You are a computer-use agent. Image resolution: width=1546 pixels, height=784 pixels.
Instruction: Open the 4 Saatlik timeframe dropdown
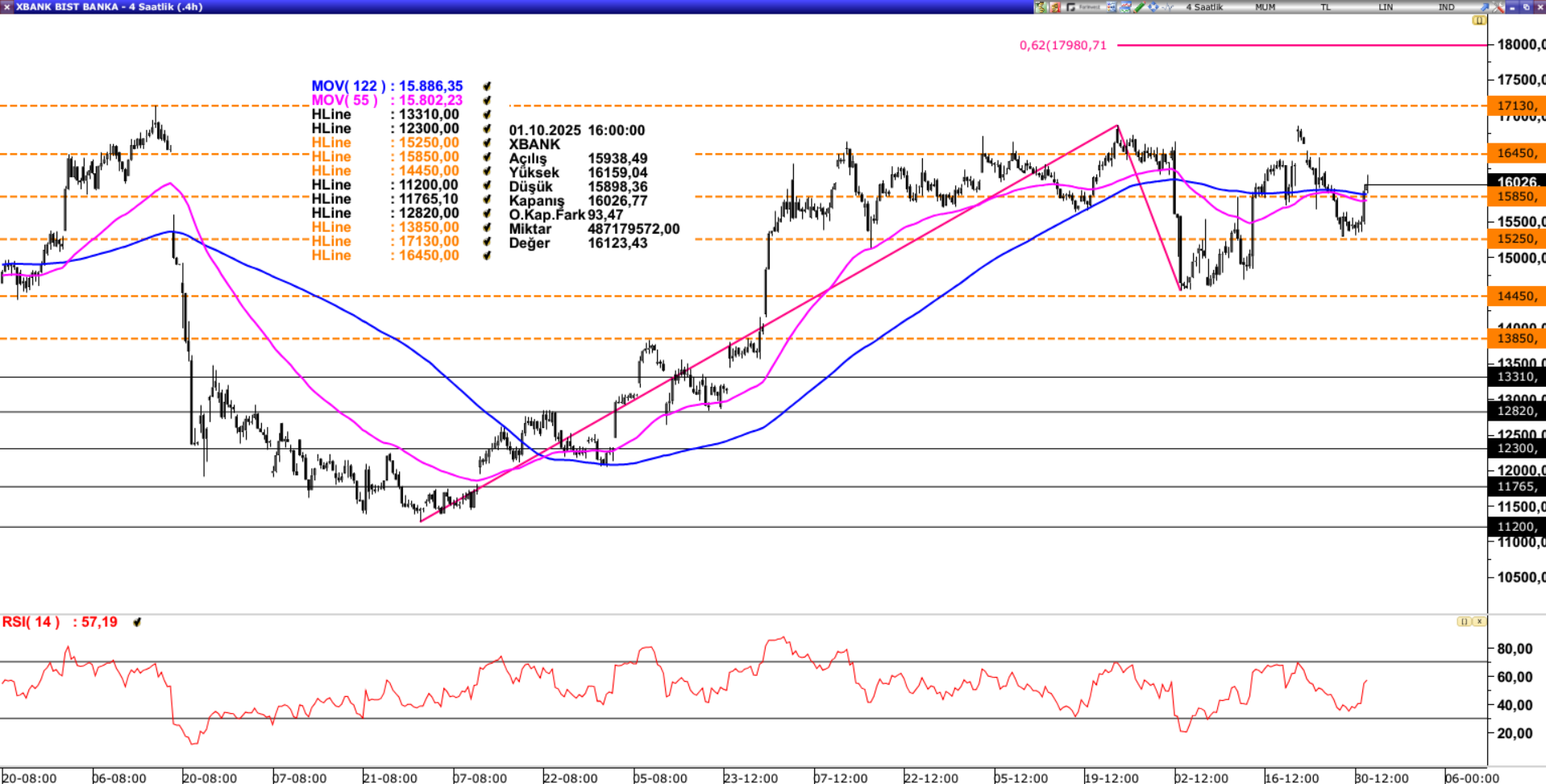pyautogui.click(x=1204, y=6)
